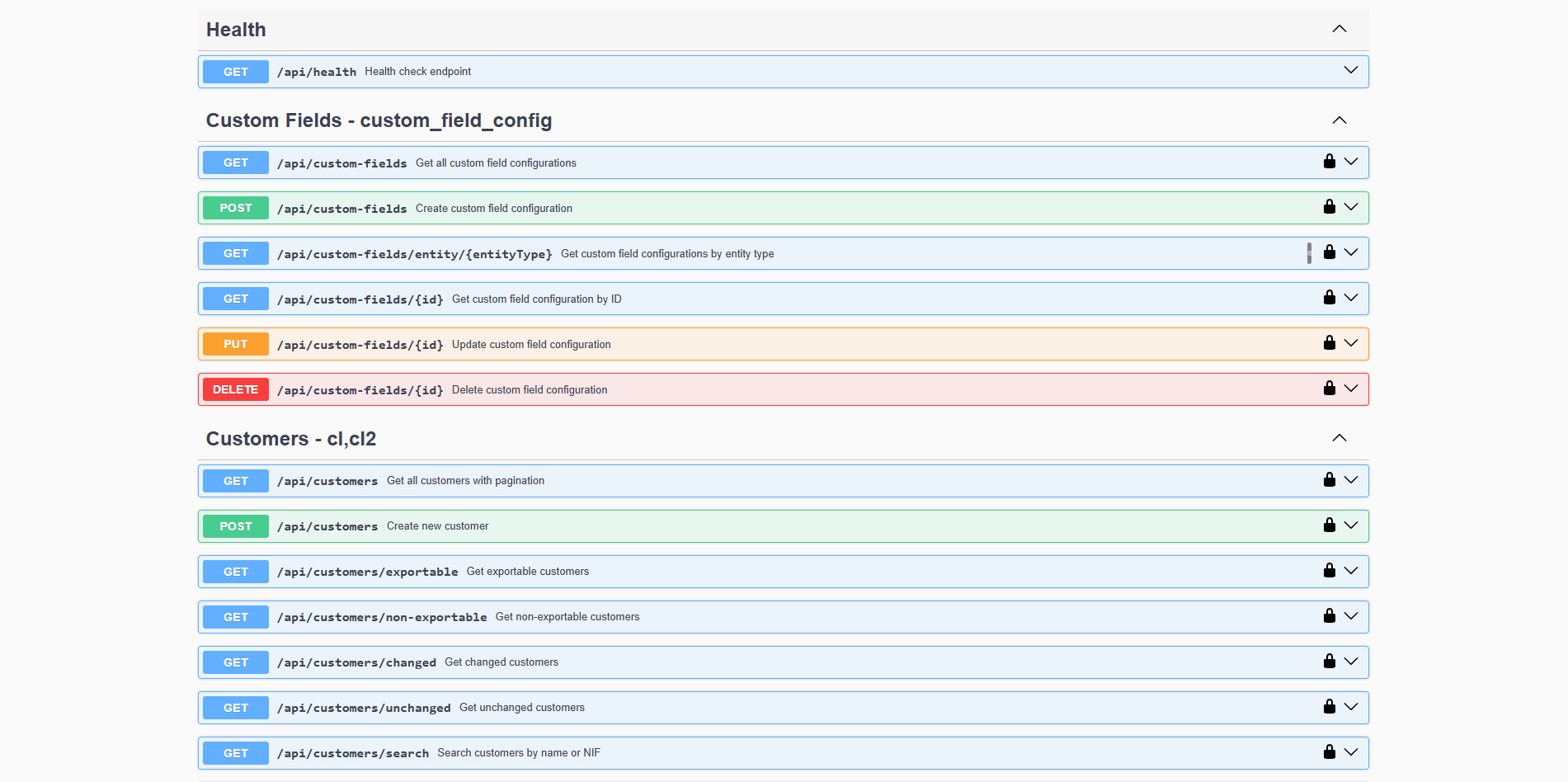The width and height of the screenshot is (1568, 782).
Task: Open the GET /api/custom-fields/{id} path
Action: tap(360, 299)
